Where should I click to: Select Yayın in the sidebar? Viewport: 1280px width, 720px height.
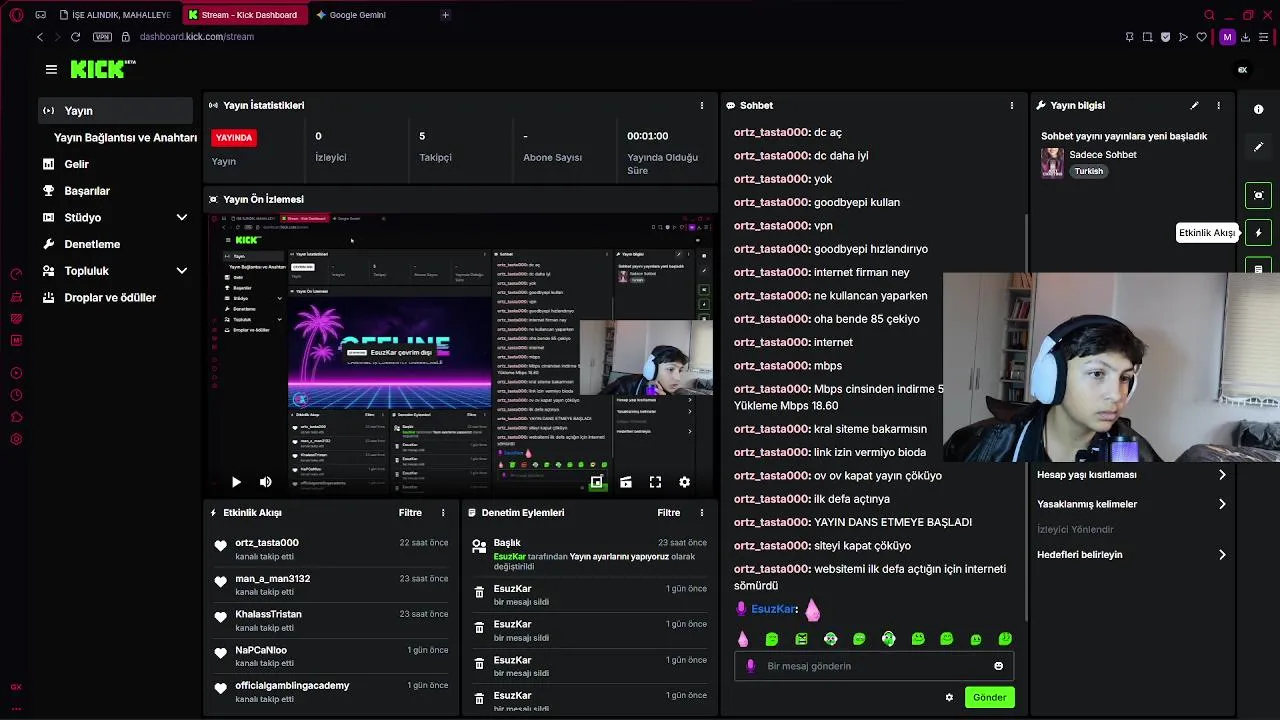coord(115,111)
